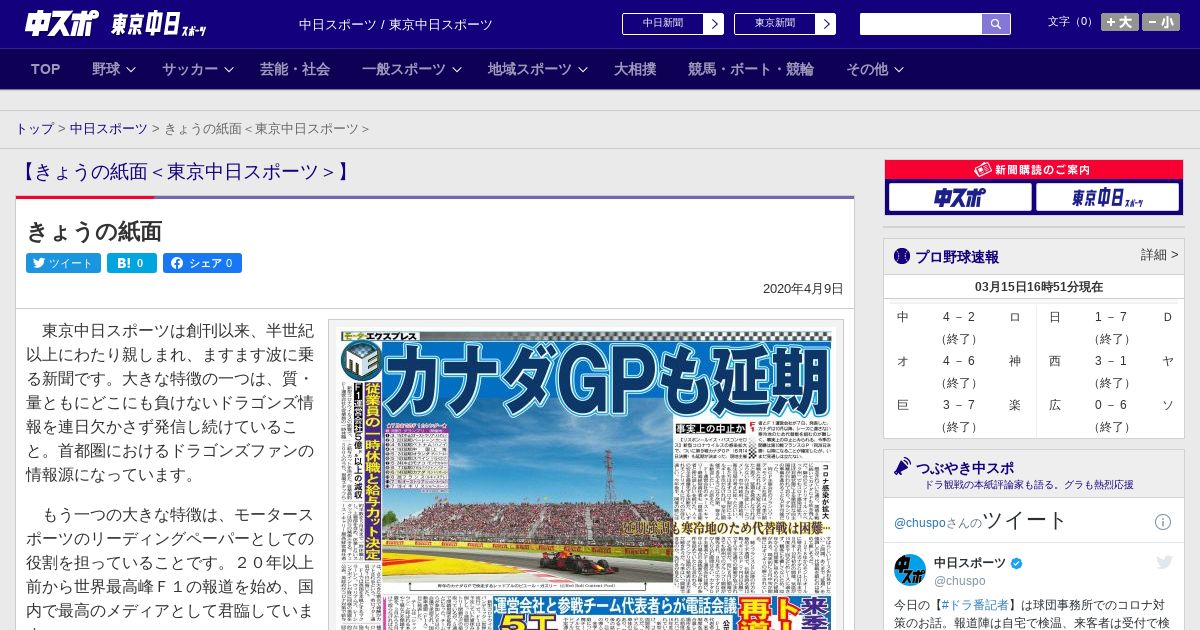The width and height of the screenshot is (1200, 630).
Task: Open the 中日スポーツ / 東京中日スポーツ header text
Action: [396, 25]
